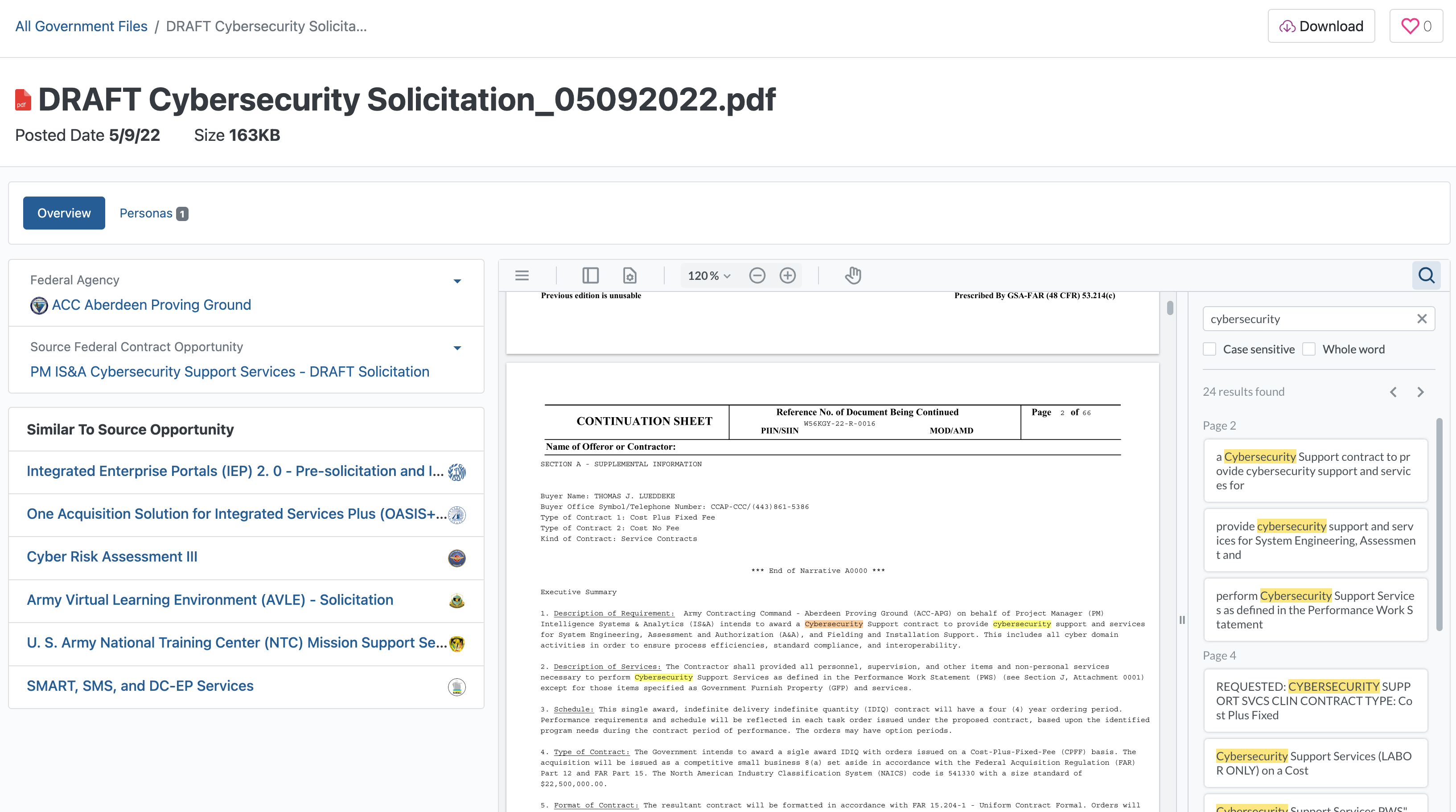The image size is (1456, 812).
Task: Open SMART, SMS, and DC-EP Services link
Action: click(x=140, y=686)
